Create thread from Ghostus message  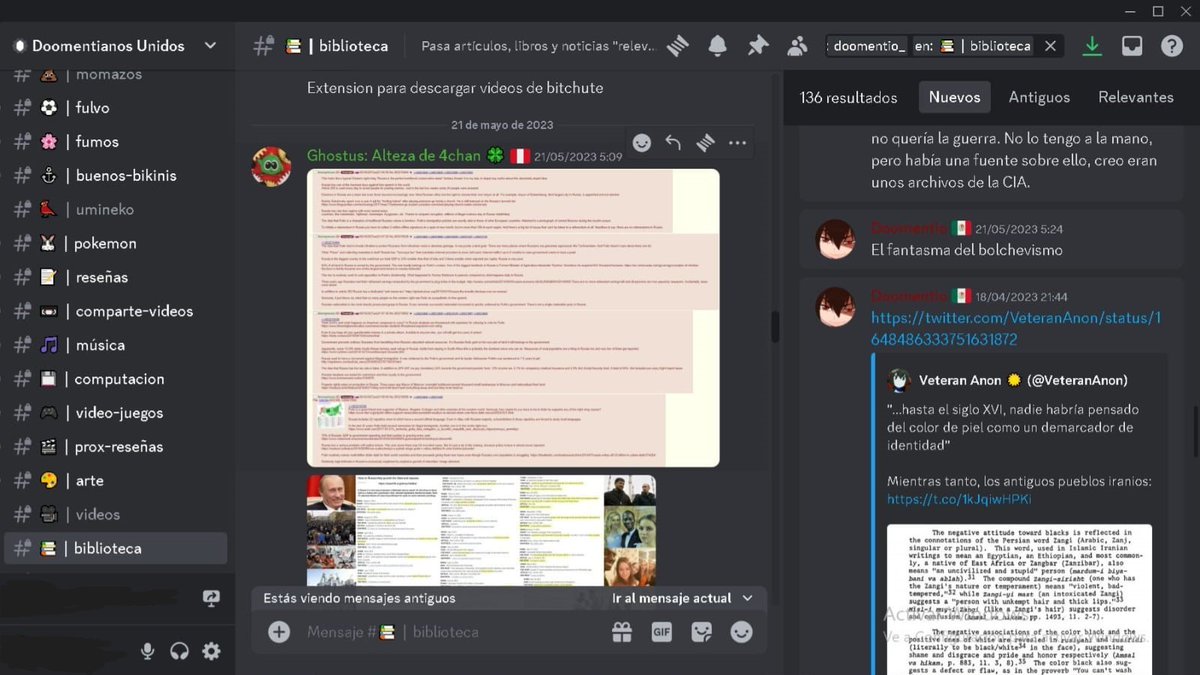coord(705,143)
